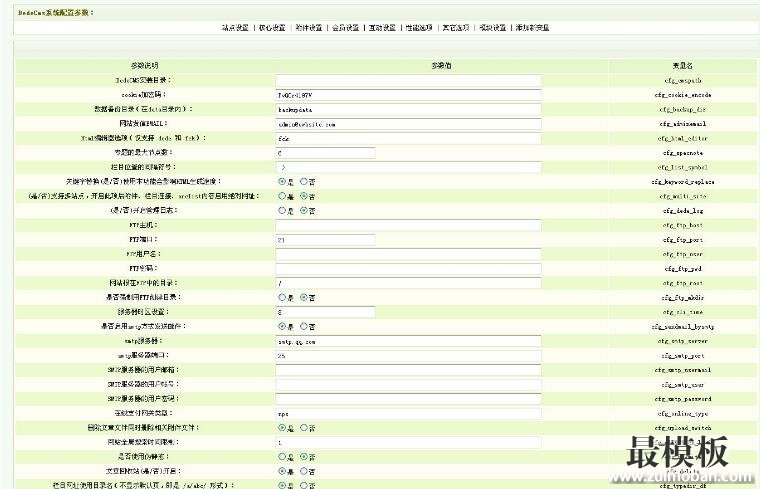Choose 是 for cfg_multi_site multi-site support
Viewport: 760px width, 489px height.
[x=282, y=196]
